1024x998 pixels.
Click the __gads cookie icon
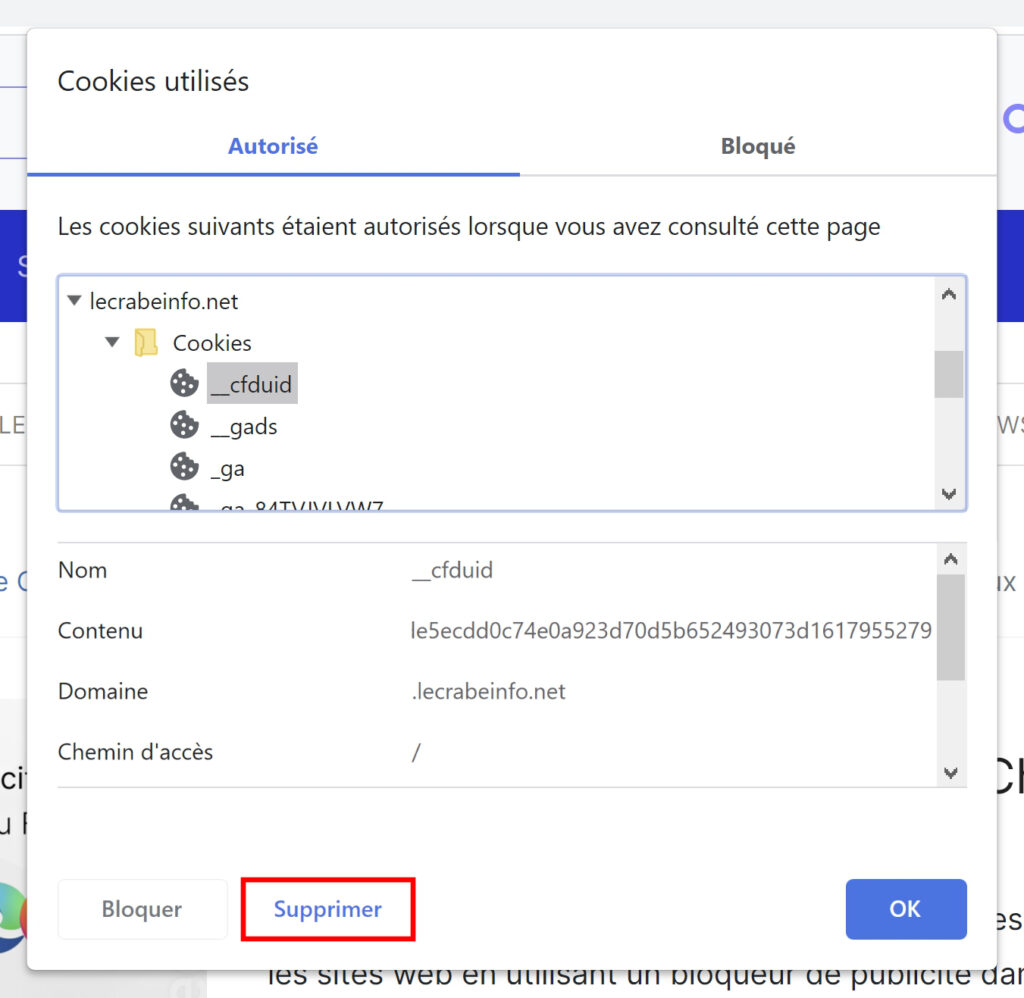tap(184, 425)
